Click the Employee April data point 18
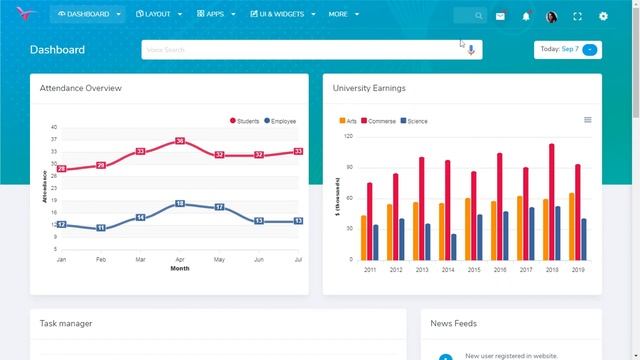Screen dimensions: 640x360 coord(180,203)
